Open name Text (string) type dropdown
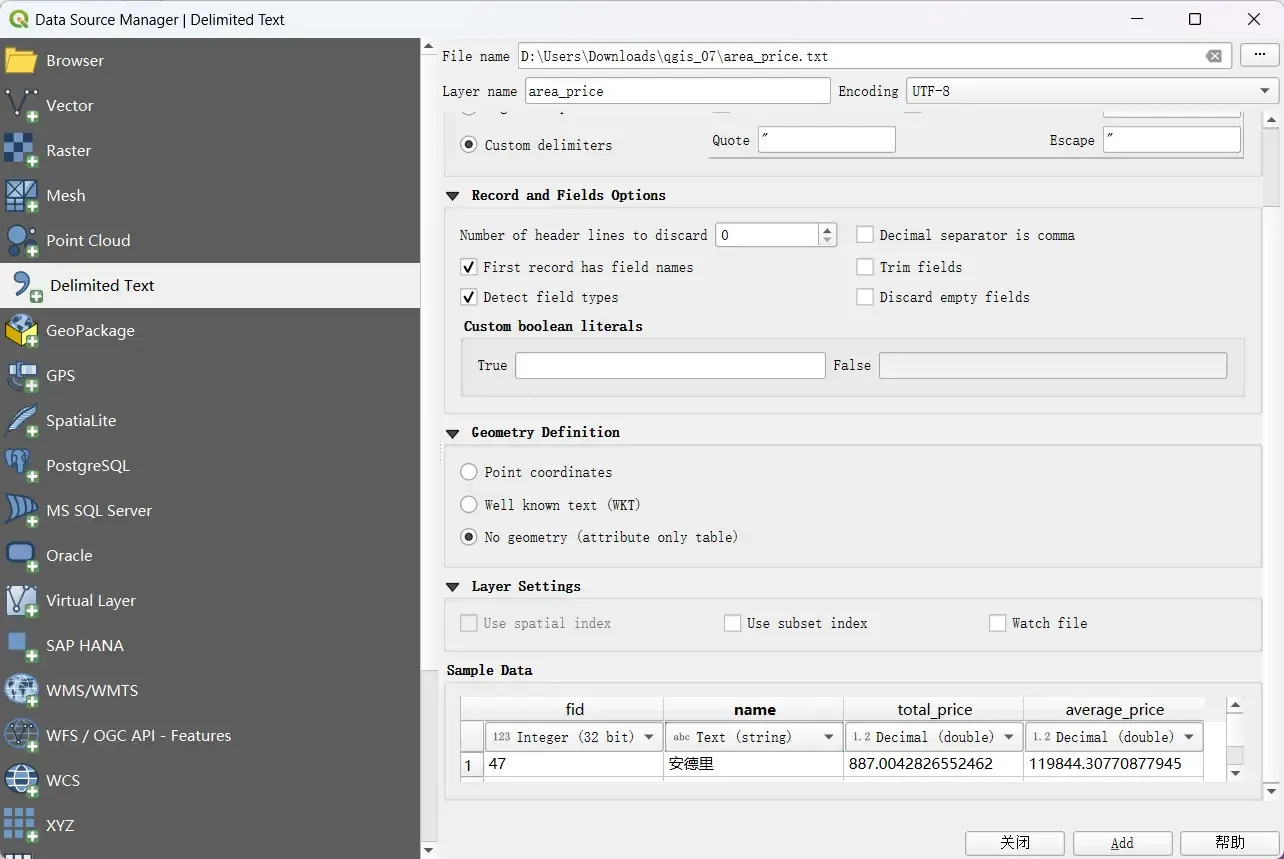The image size is (1284, 859). [x=753, y=737]
